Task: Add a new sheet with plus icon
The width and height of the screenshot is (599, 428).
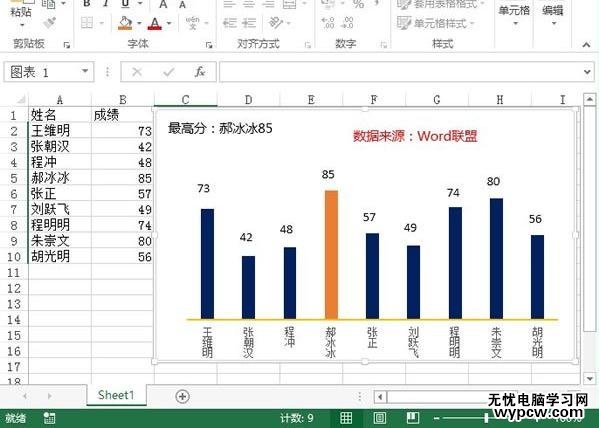Action: pyautogui.click(x=182, y=396)
